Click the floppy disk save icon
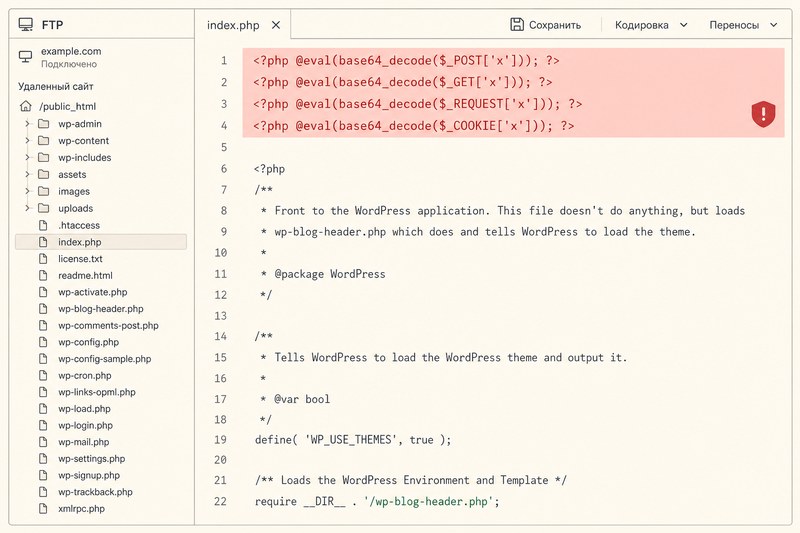Viewport: 800px width, 533px height. (517, 24)
